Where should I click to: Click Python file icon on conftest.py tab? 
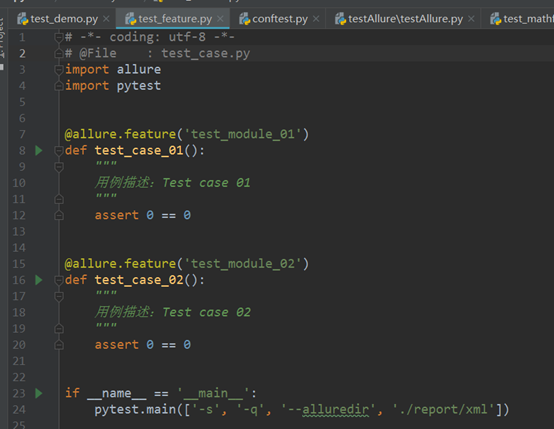244,19
